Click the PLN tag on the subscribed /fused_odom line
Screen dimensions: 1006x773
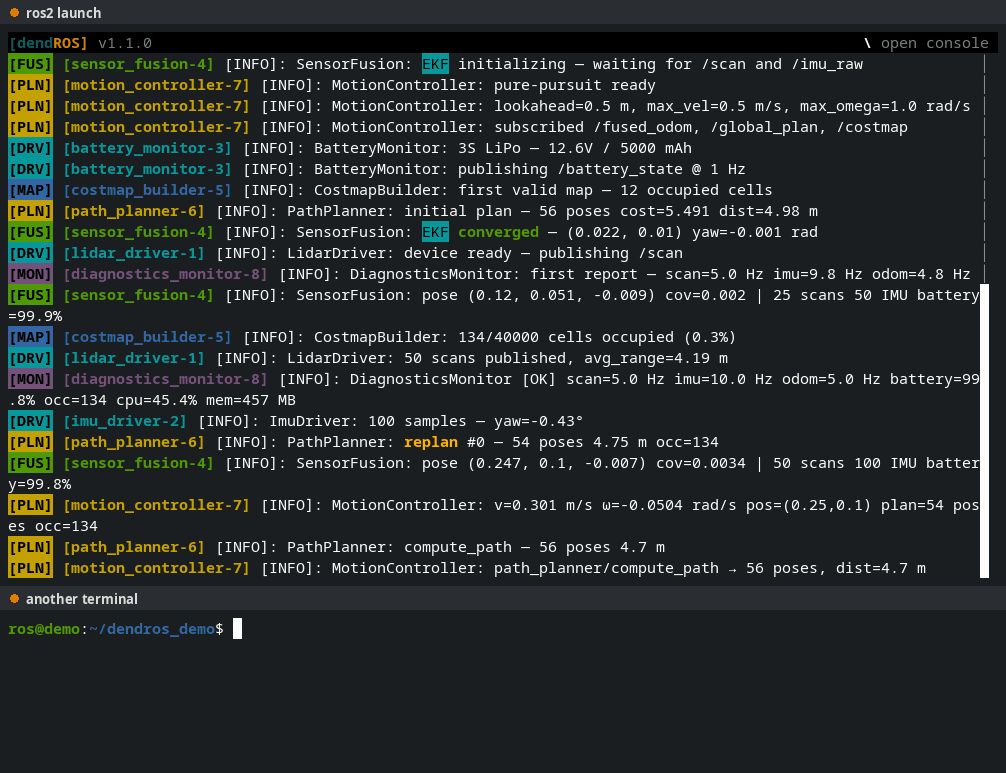coord(30,127)
